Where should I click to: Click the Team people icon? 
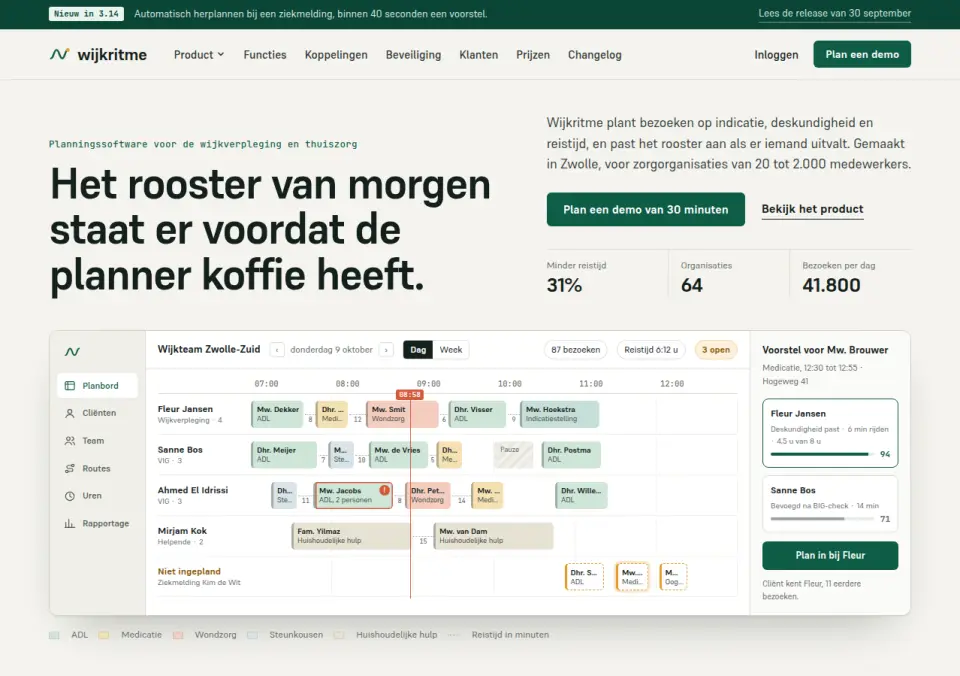[x=70, y=441]
